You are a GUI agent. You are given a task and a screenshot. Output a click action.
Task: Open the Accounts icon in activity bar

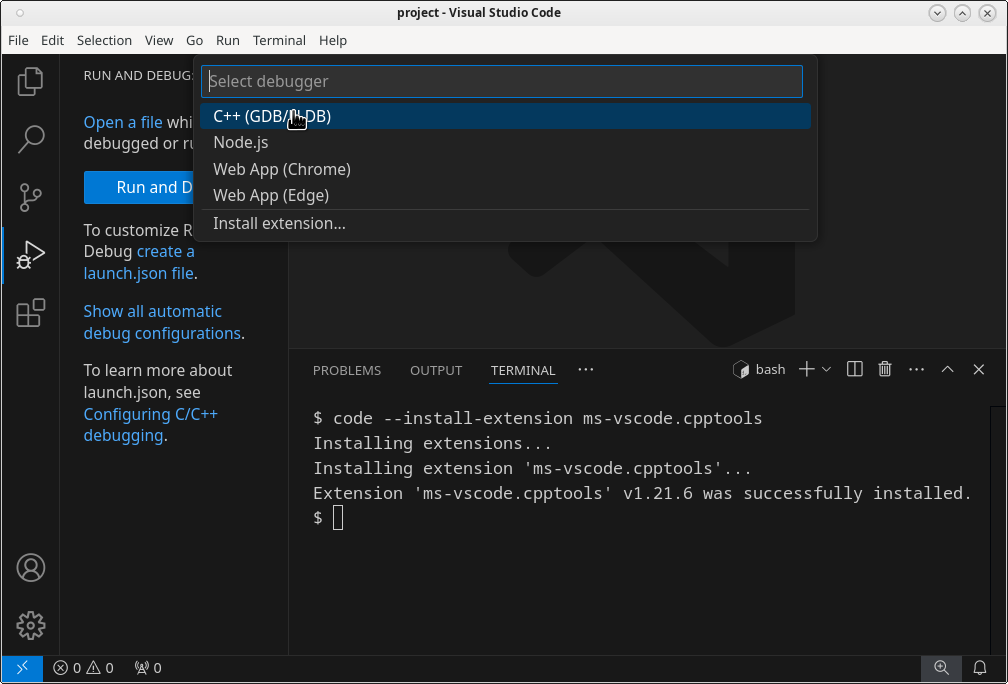click(x=30, y=568)
